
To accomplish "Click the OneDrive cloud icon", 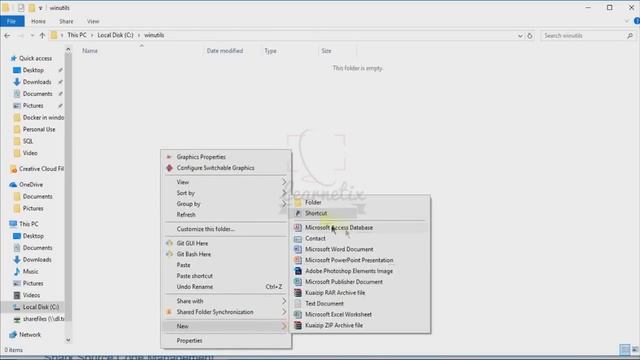I will click(13, 184).
